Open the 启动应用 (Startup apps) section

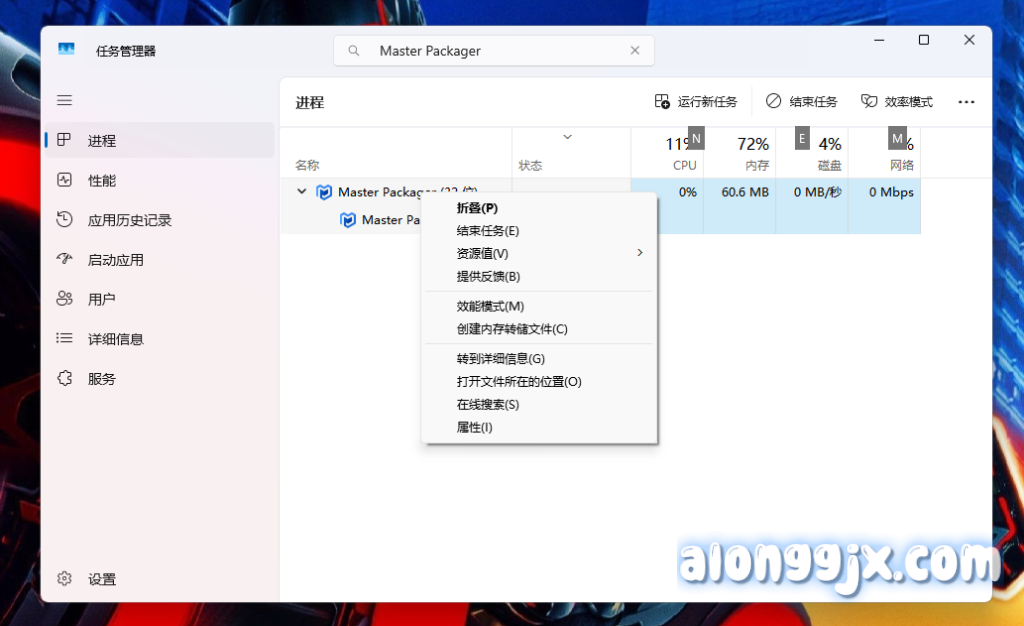point(112,259)
